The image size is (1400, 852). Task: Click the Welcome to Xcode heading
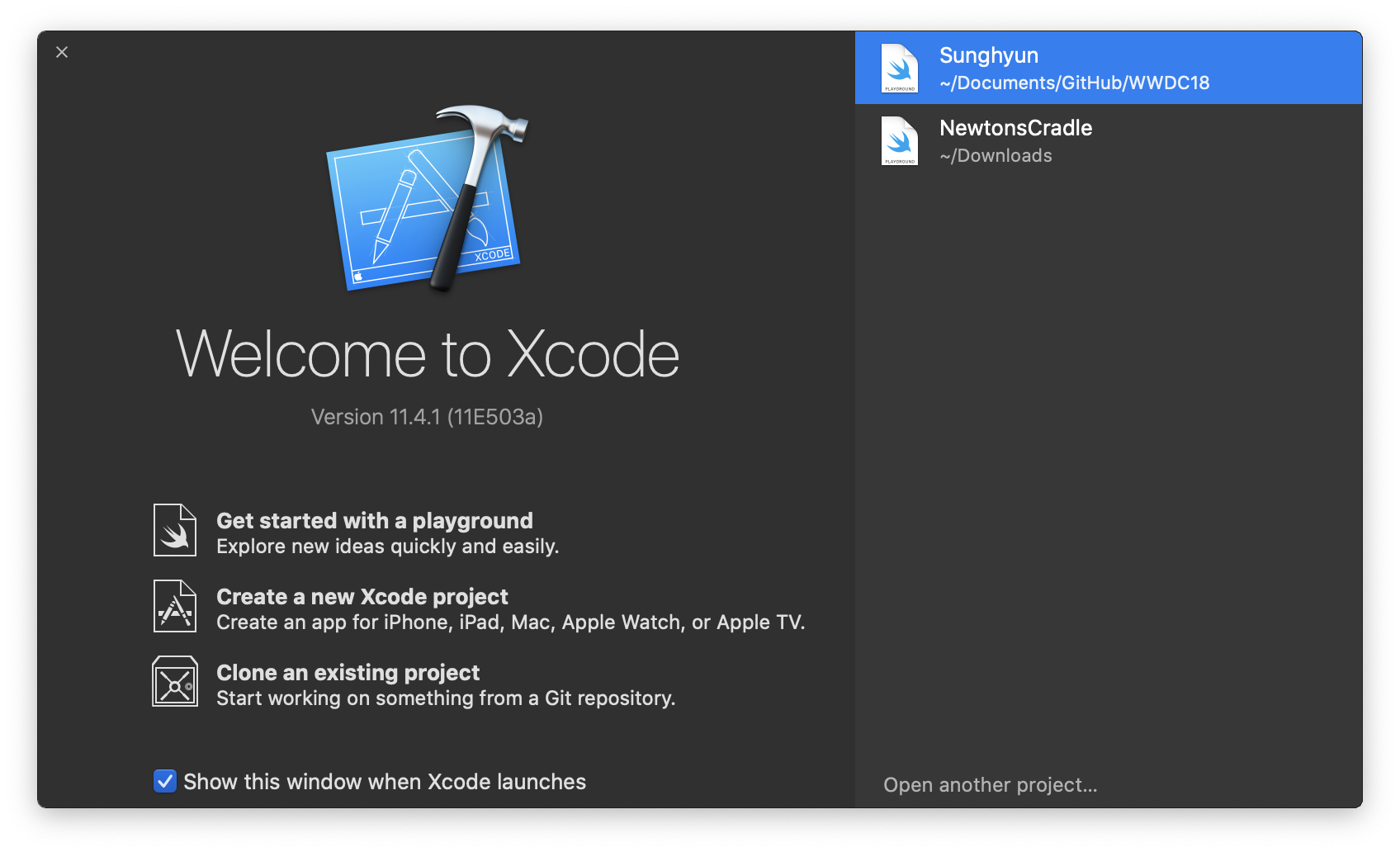[428, 354]
